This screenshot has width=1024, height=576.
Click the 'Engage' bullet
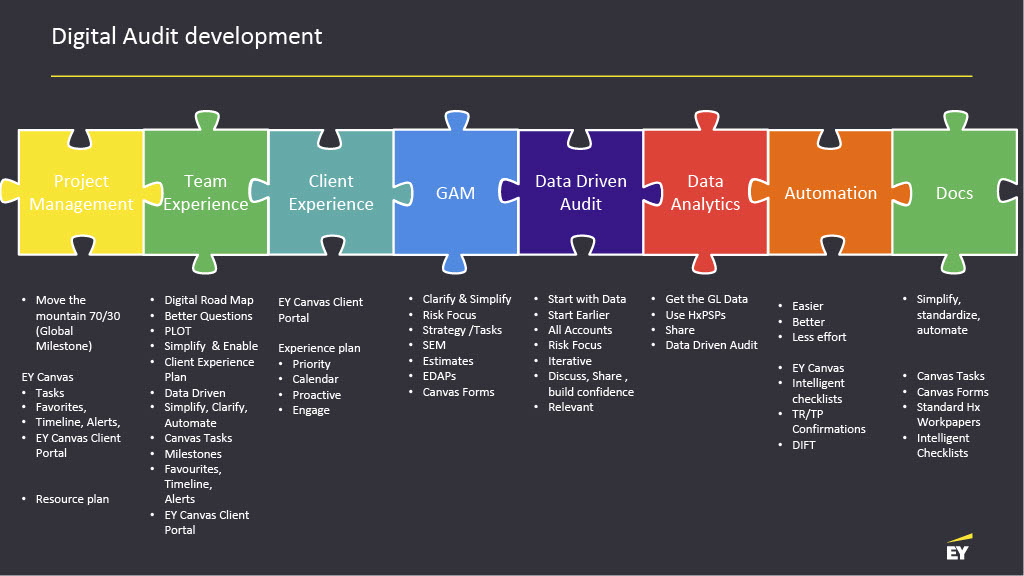pyautogui.click(x=311, y=410)
